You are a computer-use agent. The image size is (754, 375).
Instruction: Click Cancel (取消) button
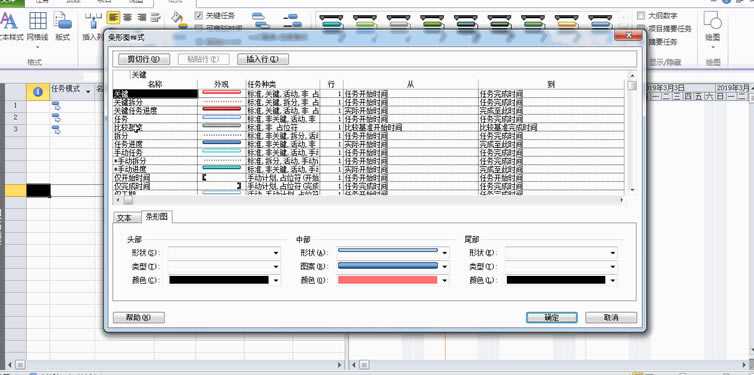click(x=611, y=318)
